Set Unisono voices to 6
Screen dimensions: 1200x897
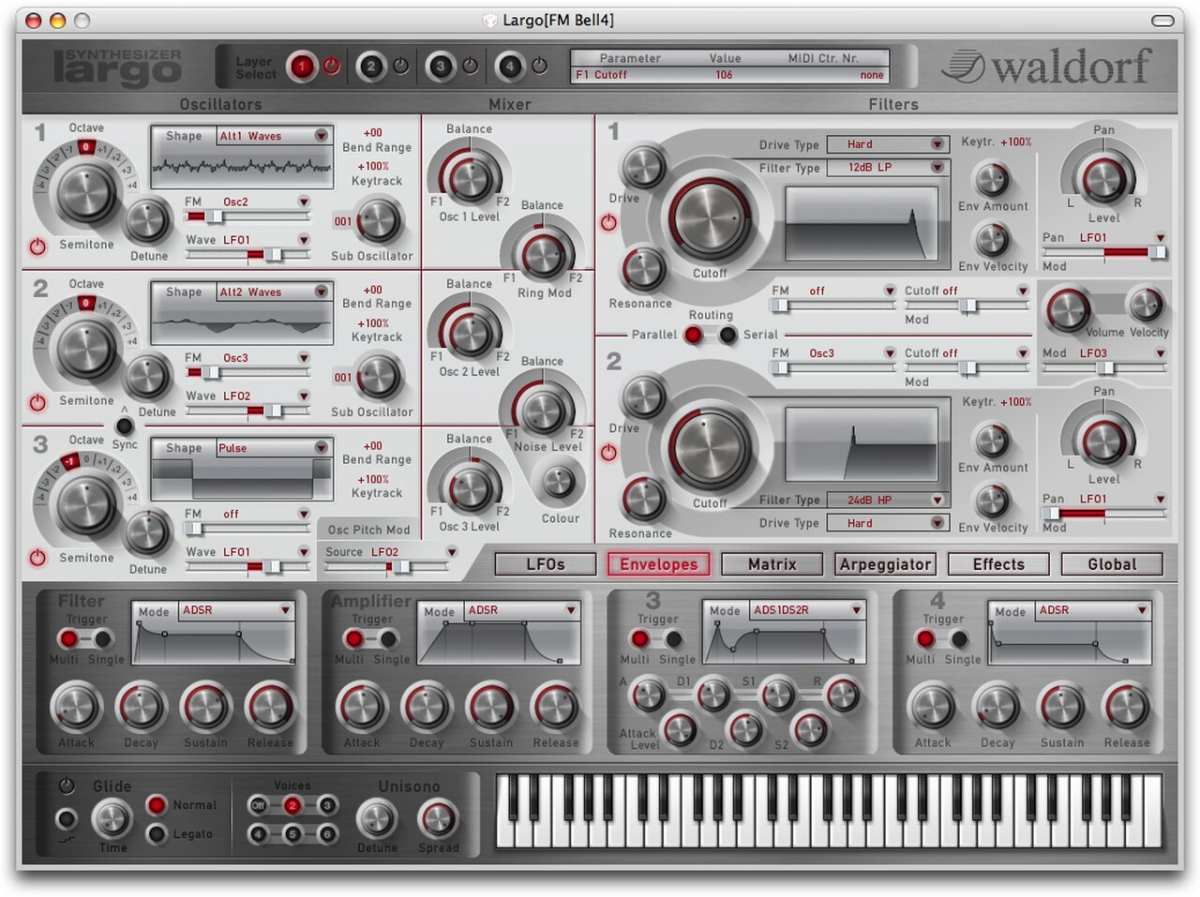327,833
